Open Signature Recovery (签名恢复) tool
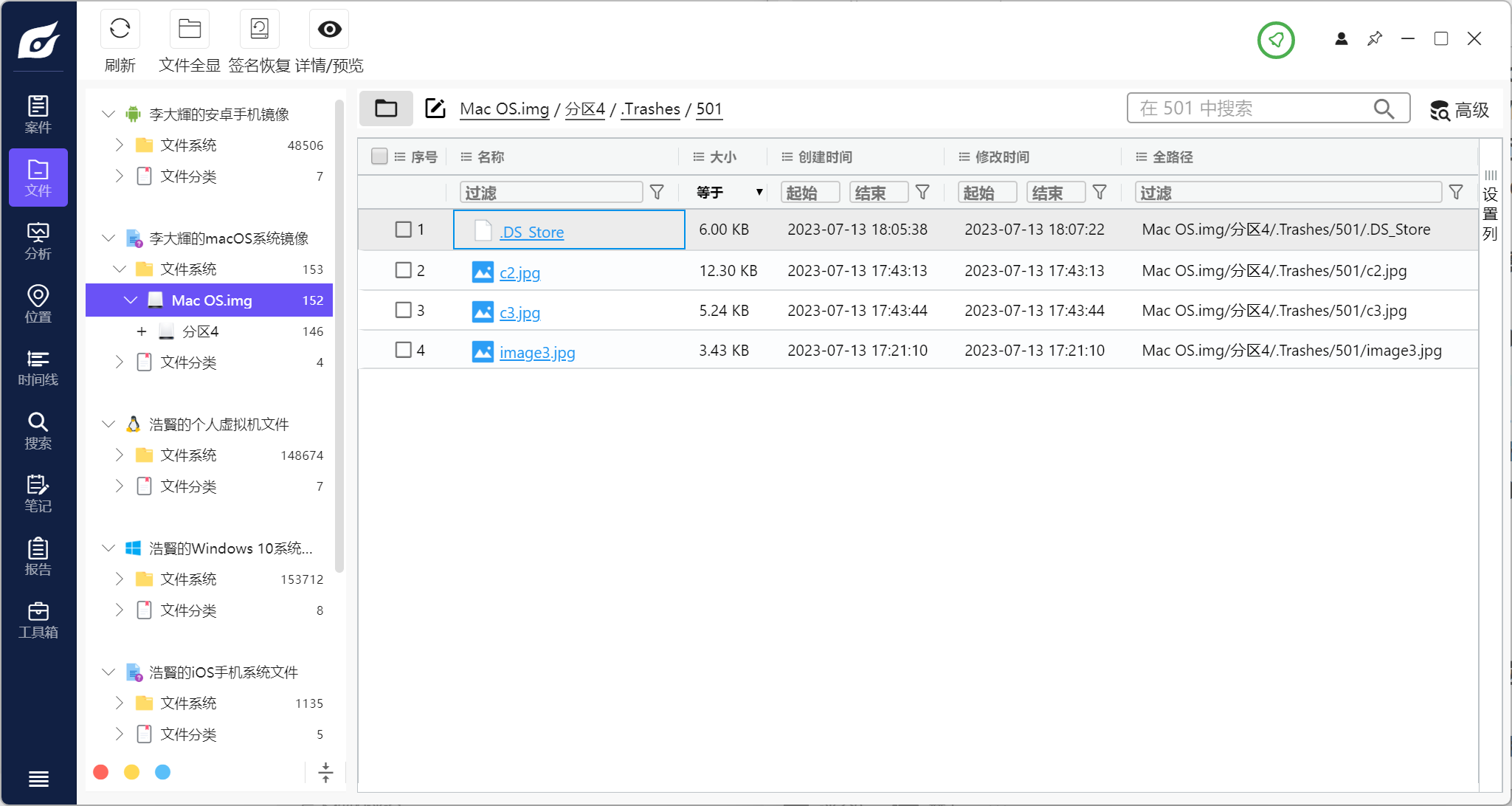 [x=259, y=30]
